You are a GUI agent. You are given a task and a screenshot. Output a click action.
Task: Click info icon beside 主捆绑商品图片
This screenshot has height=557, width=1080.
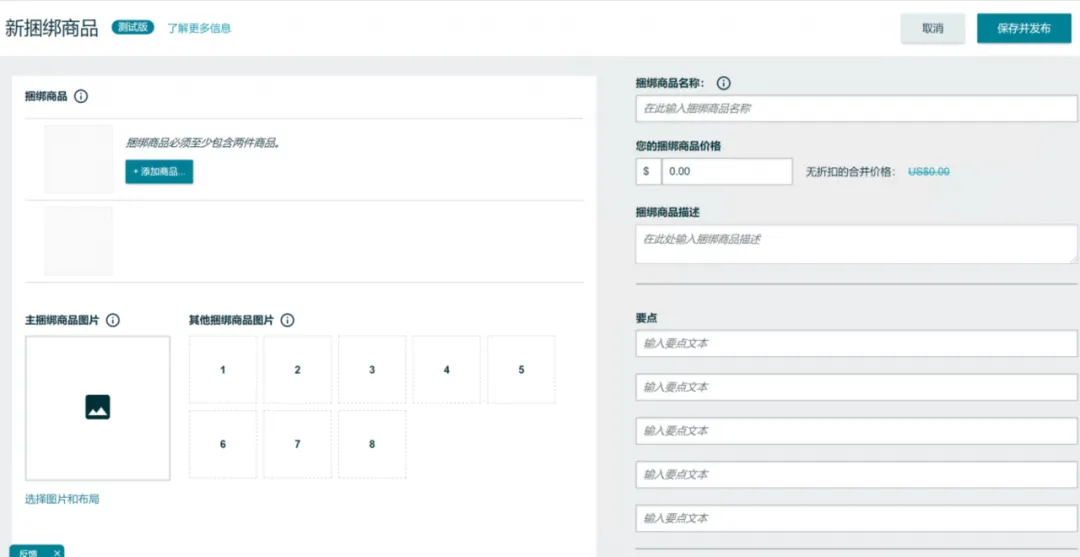(x=113, y=320)
